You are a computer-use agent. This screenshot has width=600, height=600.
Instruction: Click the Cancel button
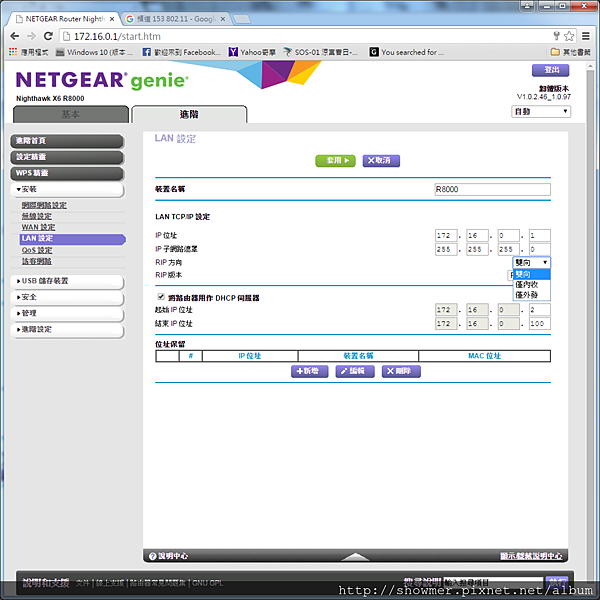click(381, 161)
